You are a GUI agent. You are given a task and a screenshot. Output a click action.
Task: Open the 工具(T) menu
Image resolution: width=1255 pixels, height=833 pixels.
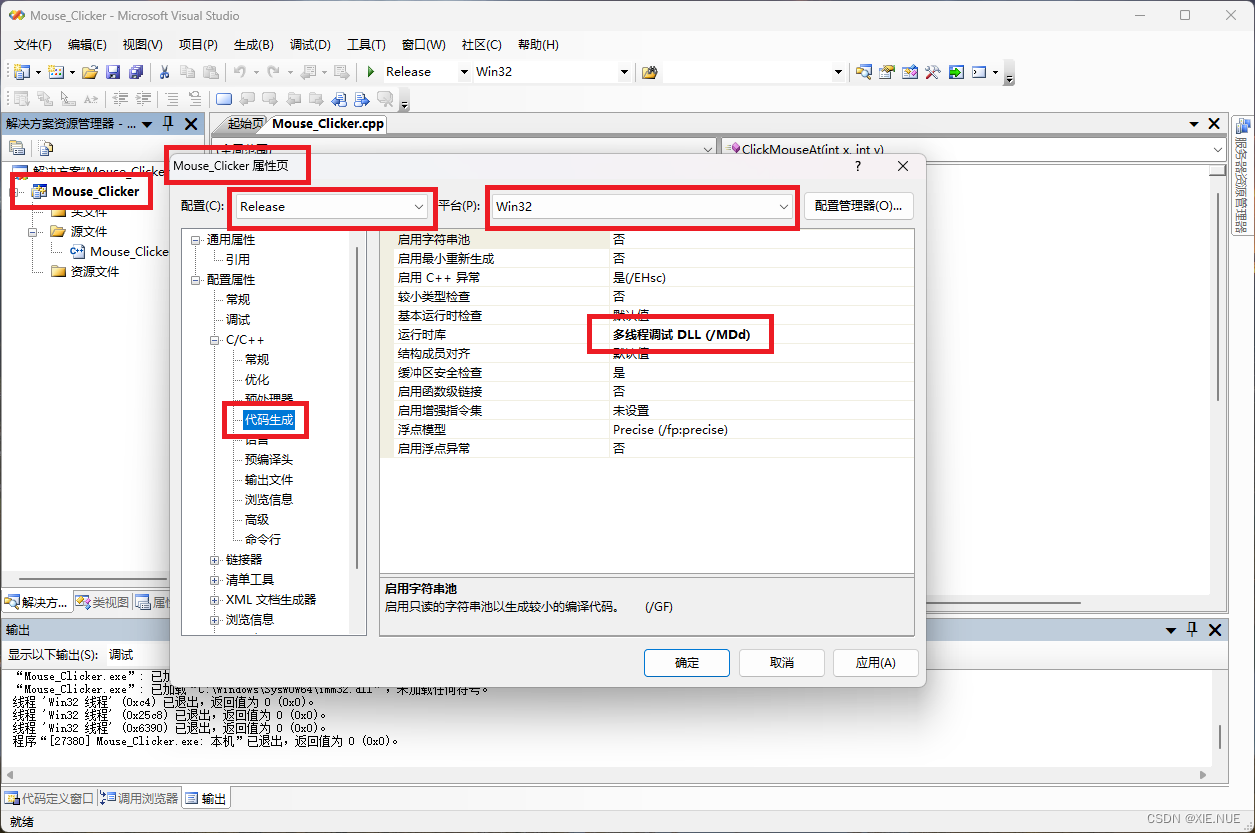pos(366,45)
